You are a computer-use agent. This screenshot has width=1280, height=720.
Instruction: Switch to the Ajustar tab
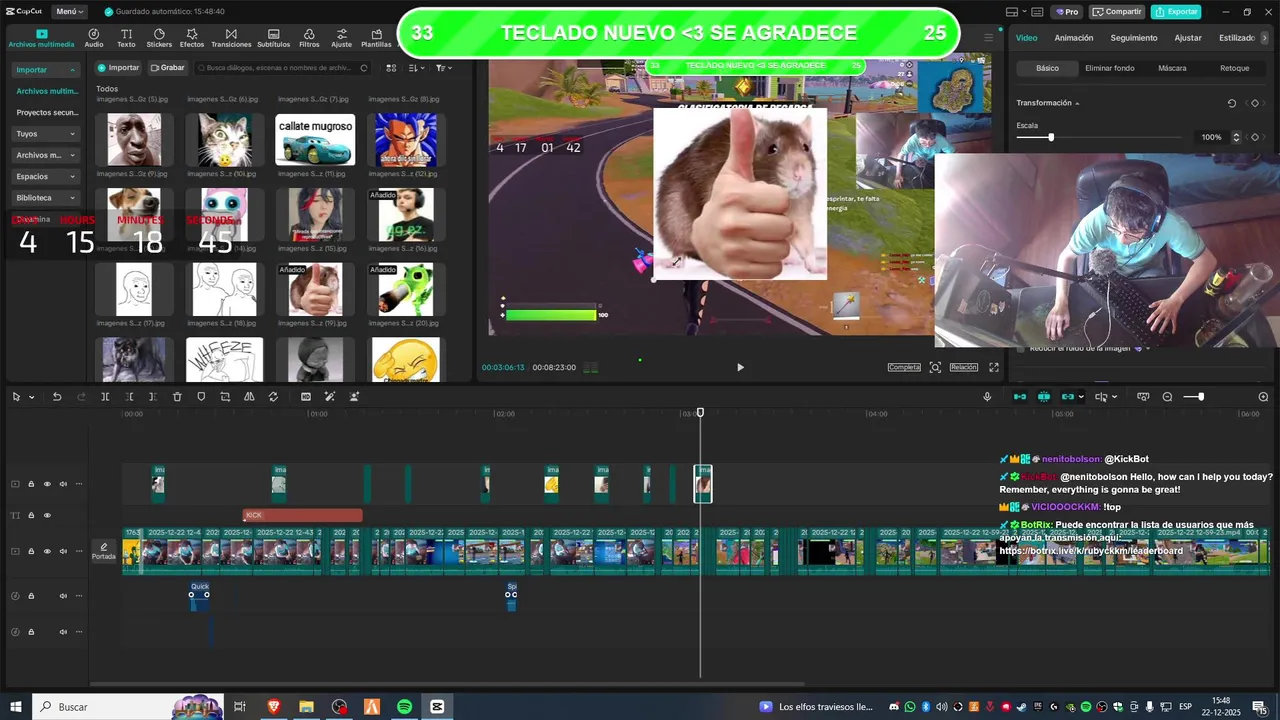[1187, 38]
